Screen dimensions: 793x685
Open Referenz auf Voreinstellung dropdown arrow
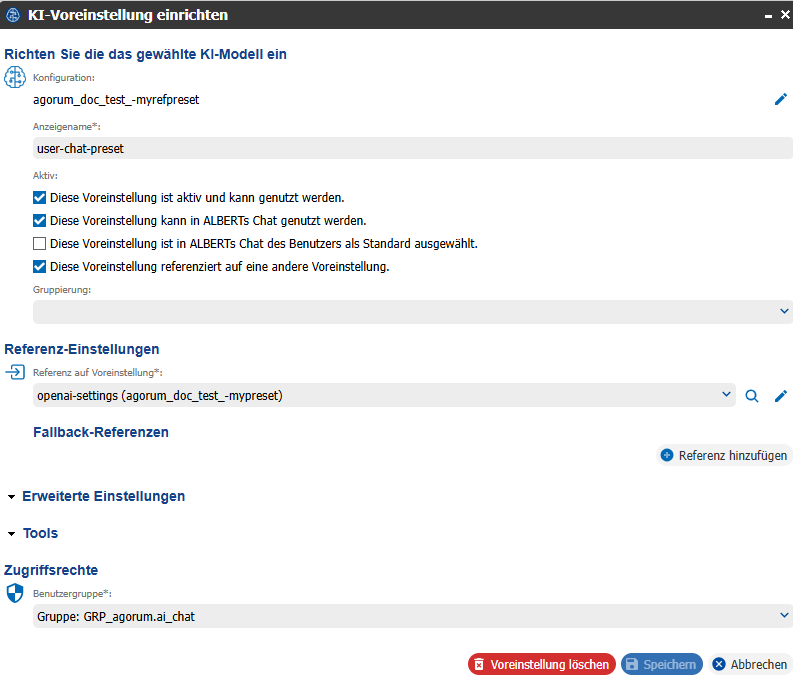[x=726, y=395]
